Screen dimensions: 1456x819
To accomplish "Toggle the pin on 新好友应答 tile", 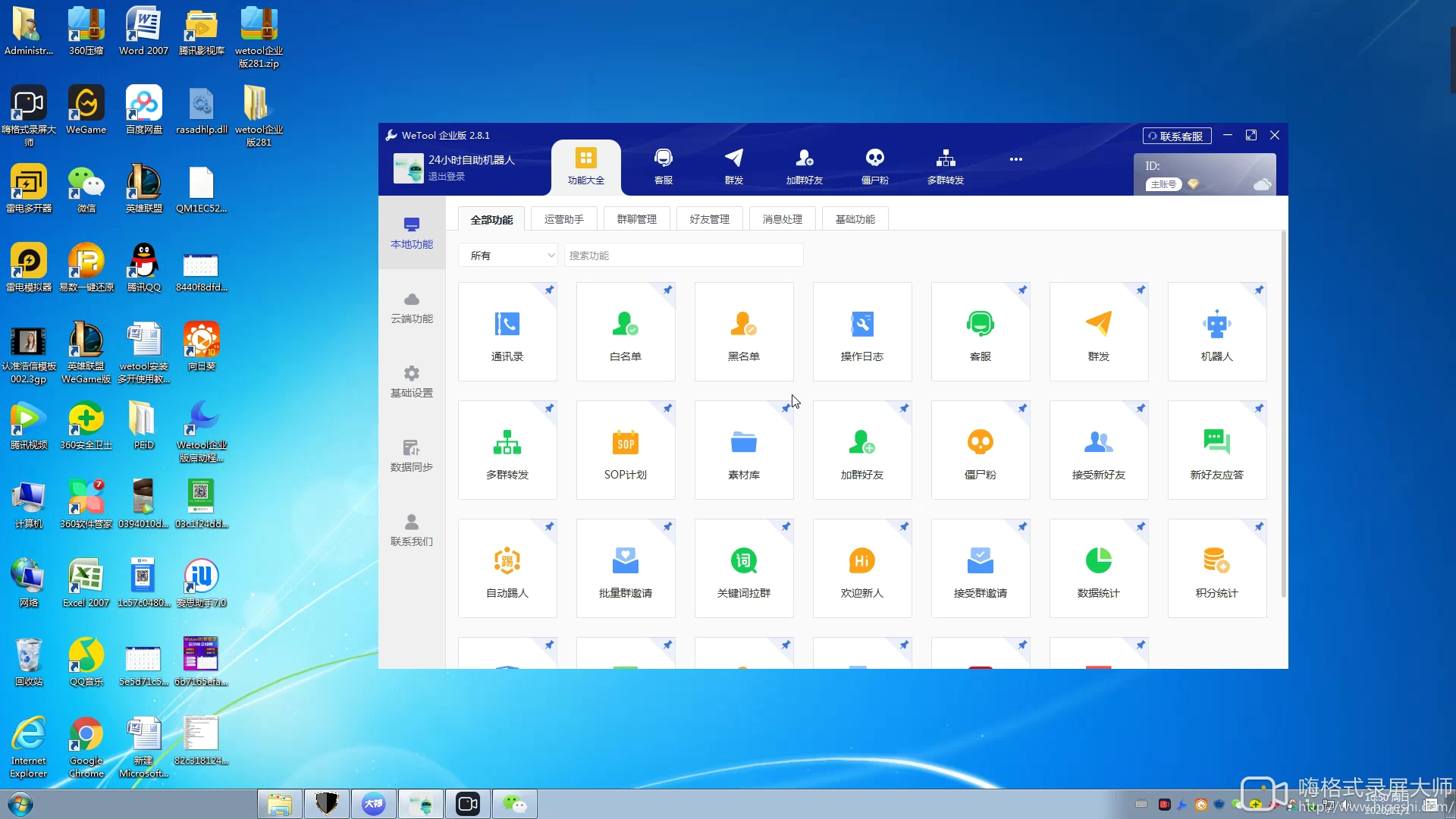I will point(1259,408).
